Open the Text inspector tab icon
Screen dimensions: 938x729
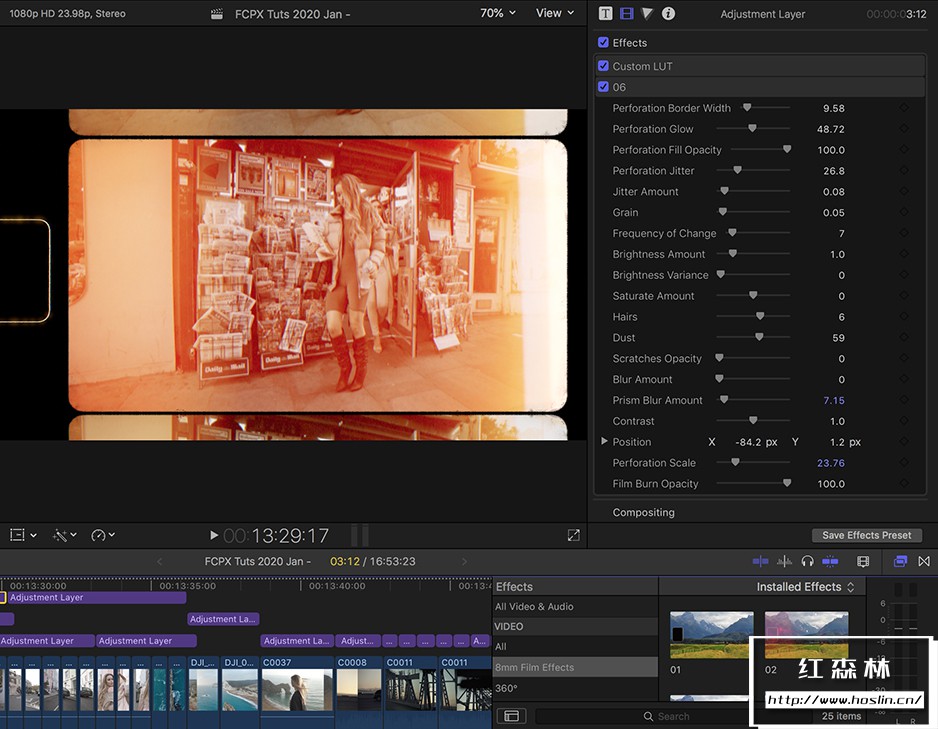(x=605, y=14)
